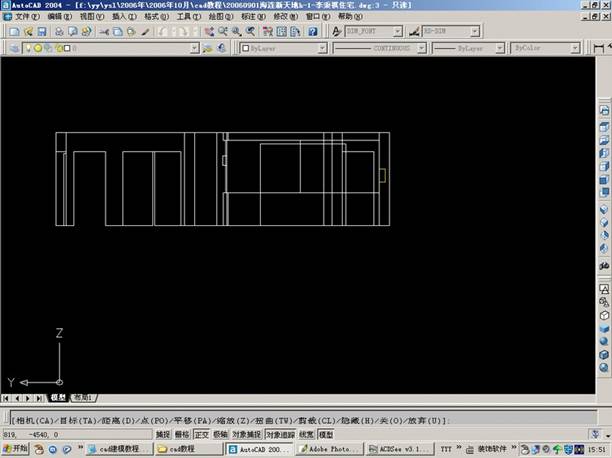This screenshot has width=612, height=458.
Task: Toggle 正交 (Ortho) mode in the status bar
Action: pyautogui.click(x=201, y=435)
